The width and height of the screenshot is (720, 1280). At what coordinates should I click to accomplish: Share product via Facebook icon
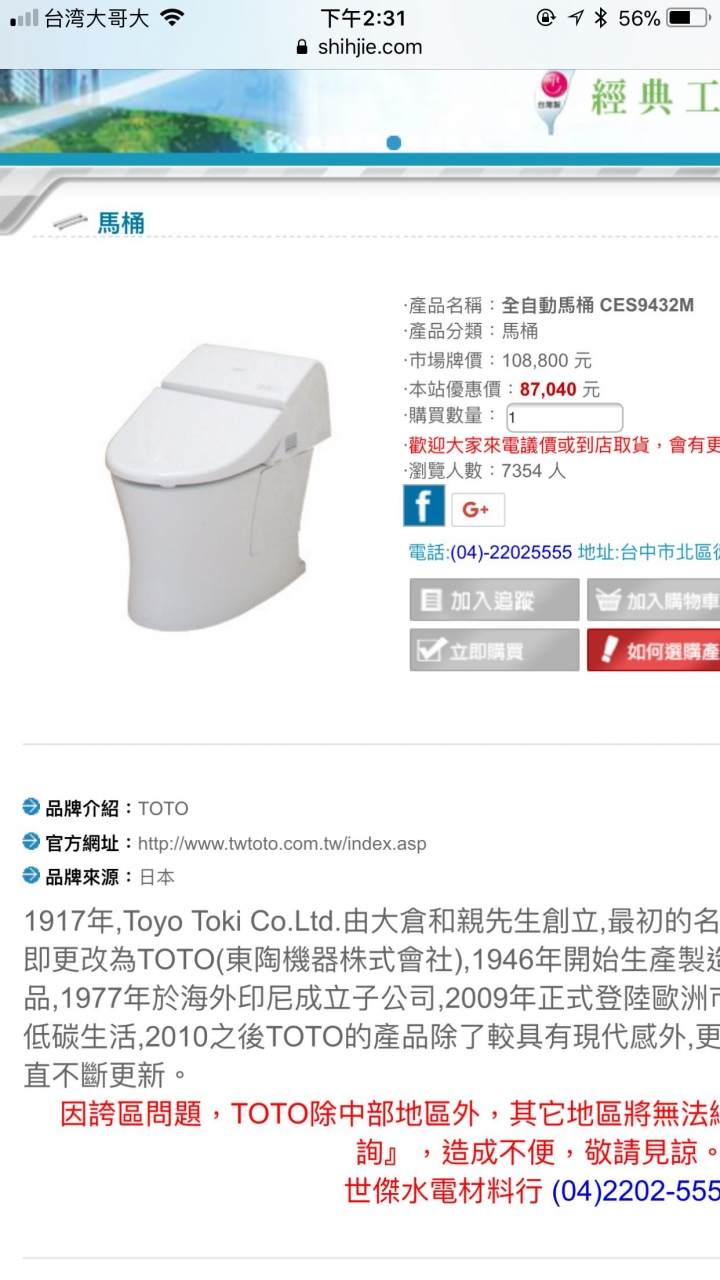424,506
